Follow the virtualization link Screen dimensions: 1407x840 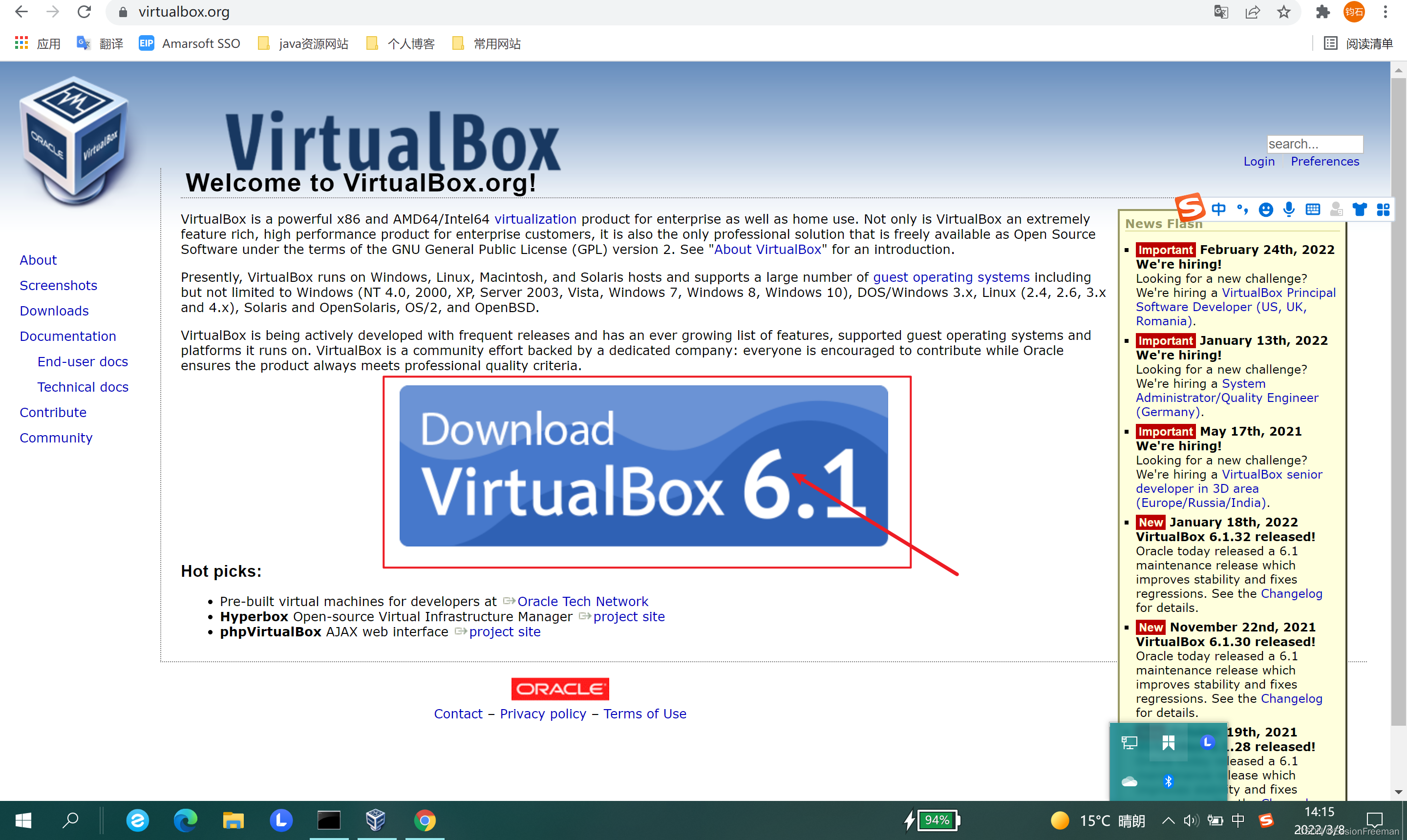tap(535, 220)
